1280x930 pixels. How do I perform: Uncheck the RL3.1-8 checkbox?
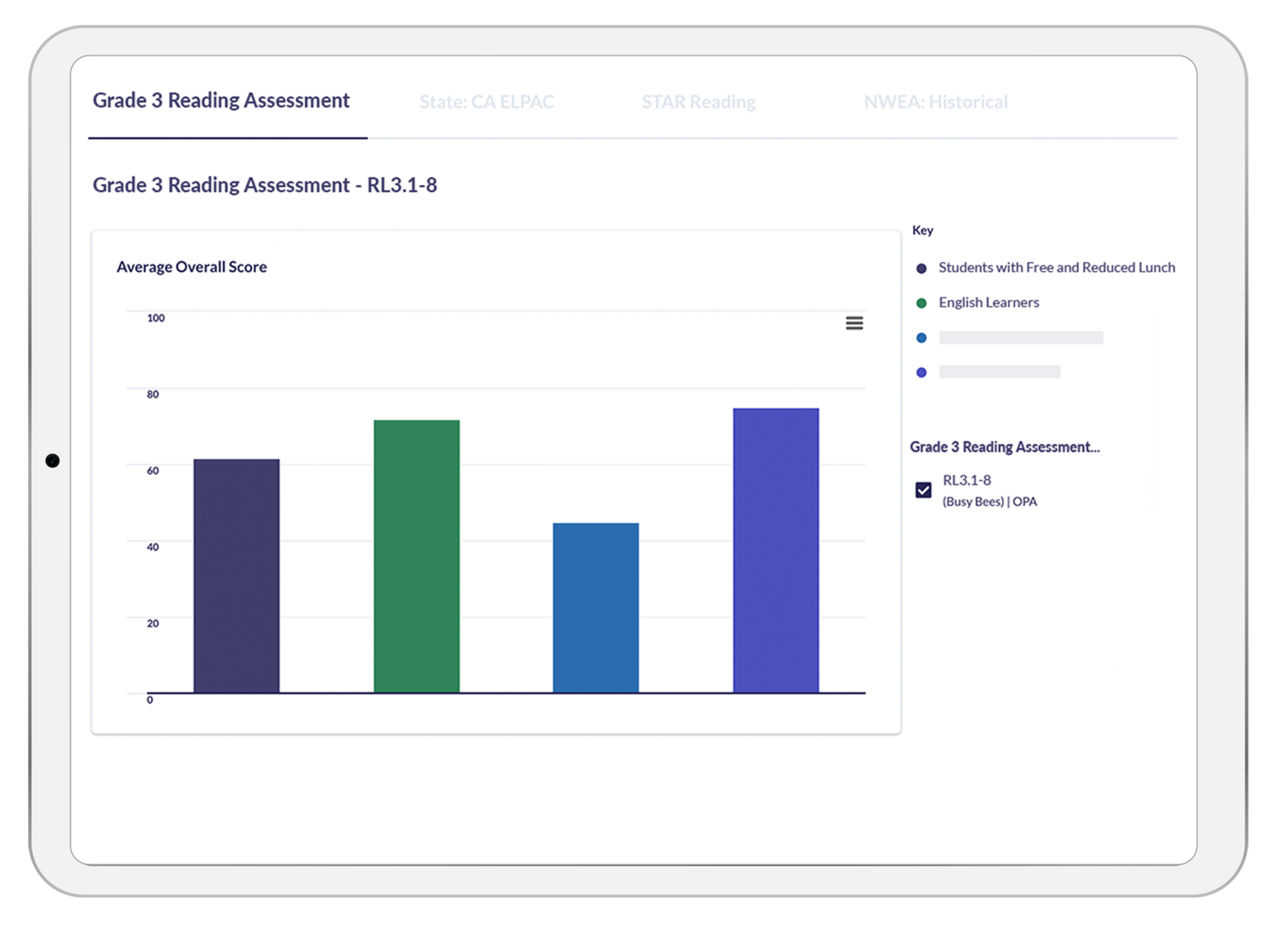(924, 490)
